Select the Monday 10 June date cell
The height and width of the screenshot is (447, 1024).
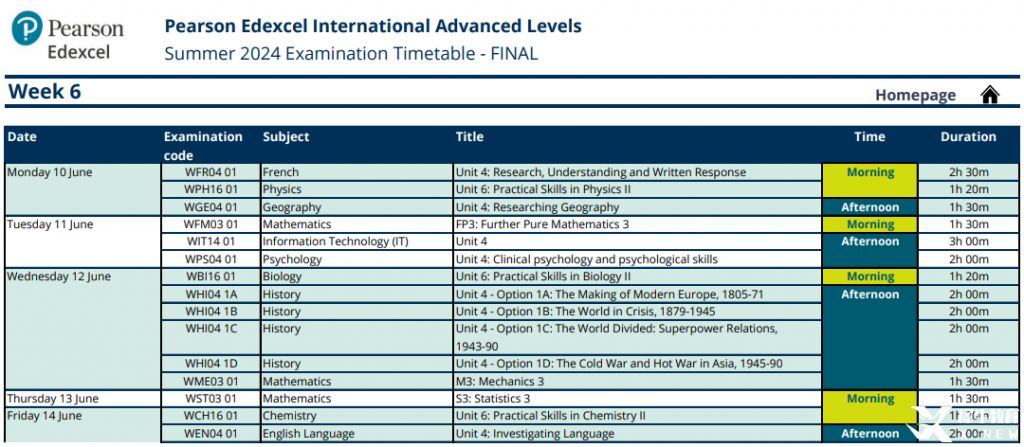point(50,172)
